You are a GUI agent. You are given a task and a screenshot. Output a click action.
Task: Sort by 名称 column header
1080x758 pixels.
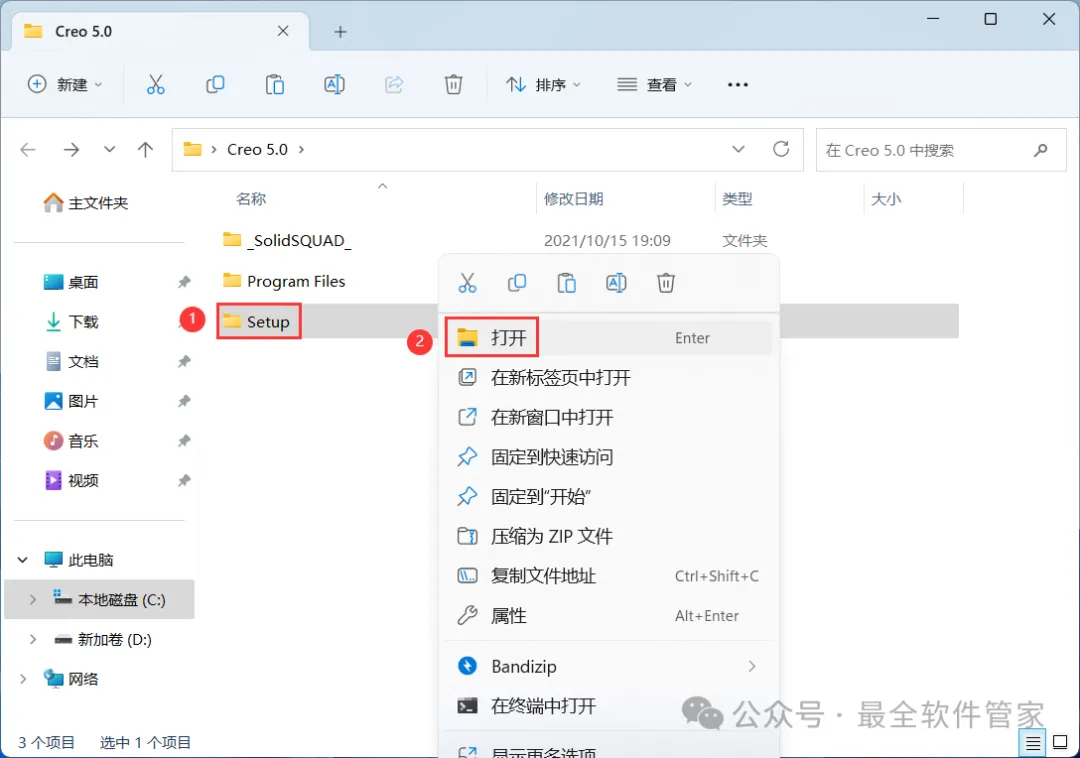[251, 199]
